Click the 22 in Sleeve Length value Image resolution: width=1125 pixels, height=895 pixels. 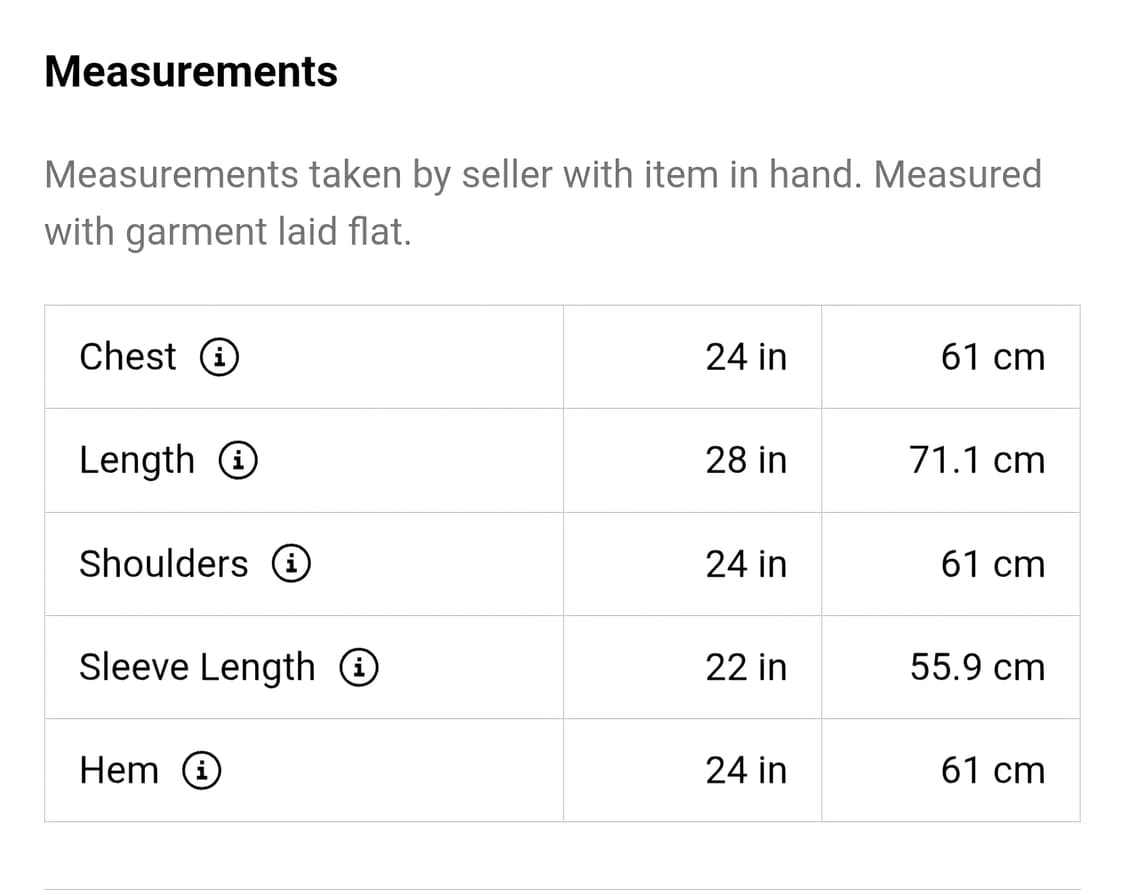[x=746, y=667]
